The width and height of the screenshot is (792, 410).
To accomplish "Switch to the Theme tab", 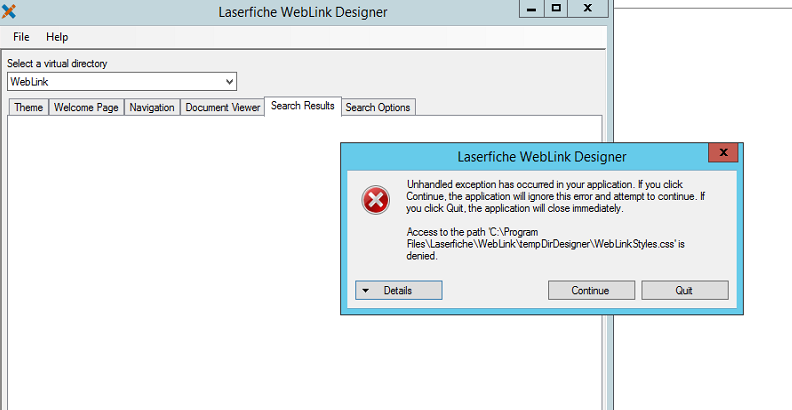I will pyautogui.click(x=28, y=107).
